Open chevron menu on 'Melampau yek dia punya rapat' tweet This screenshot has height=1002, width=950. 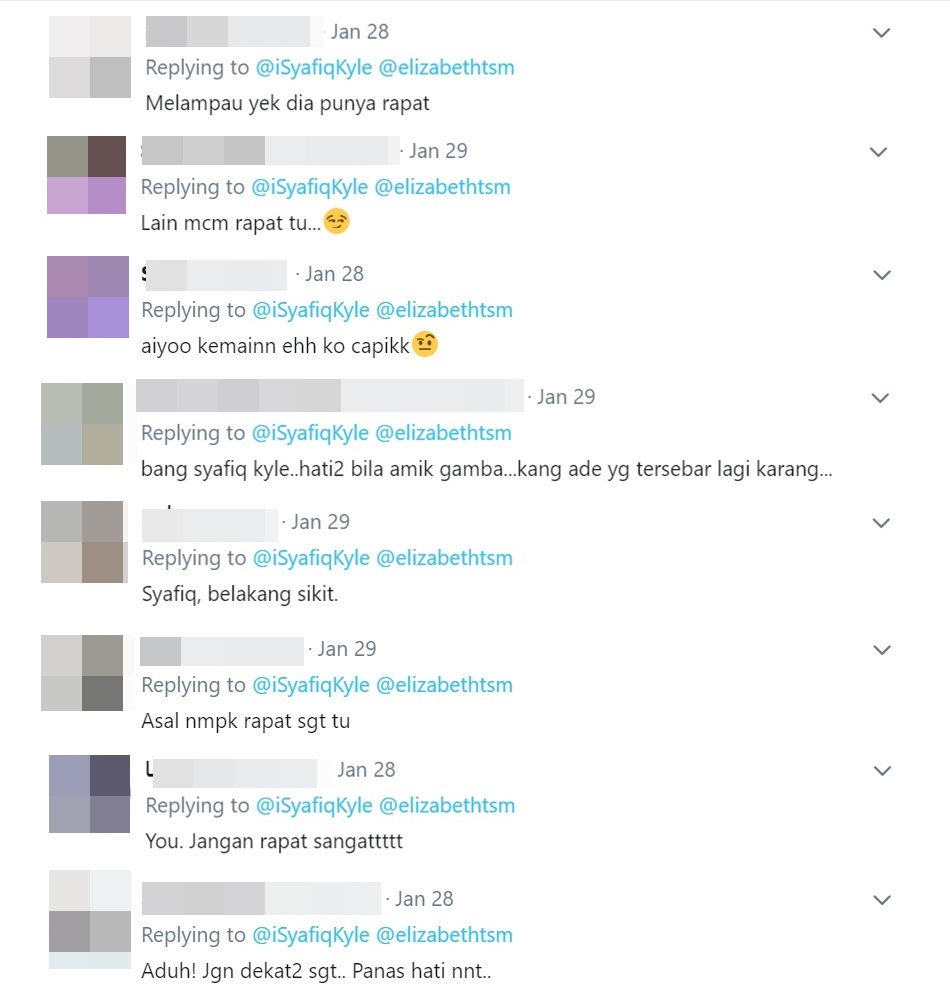(x=881, y=33)
